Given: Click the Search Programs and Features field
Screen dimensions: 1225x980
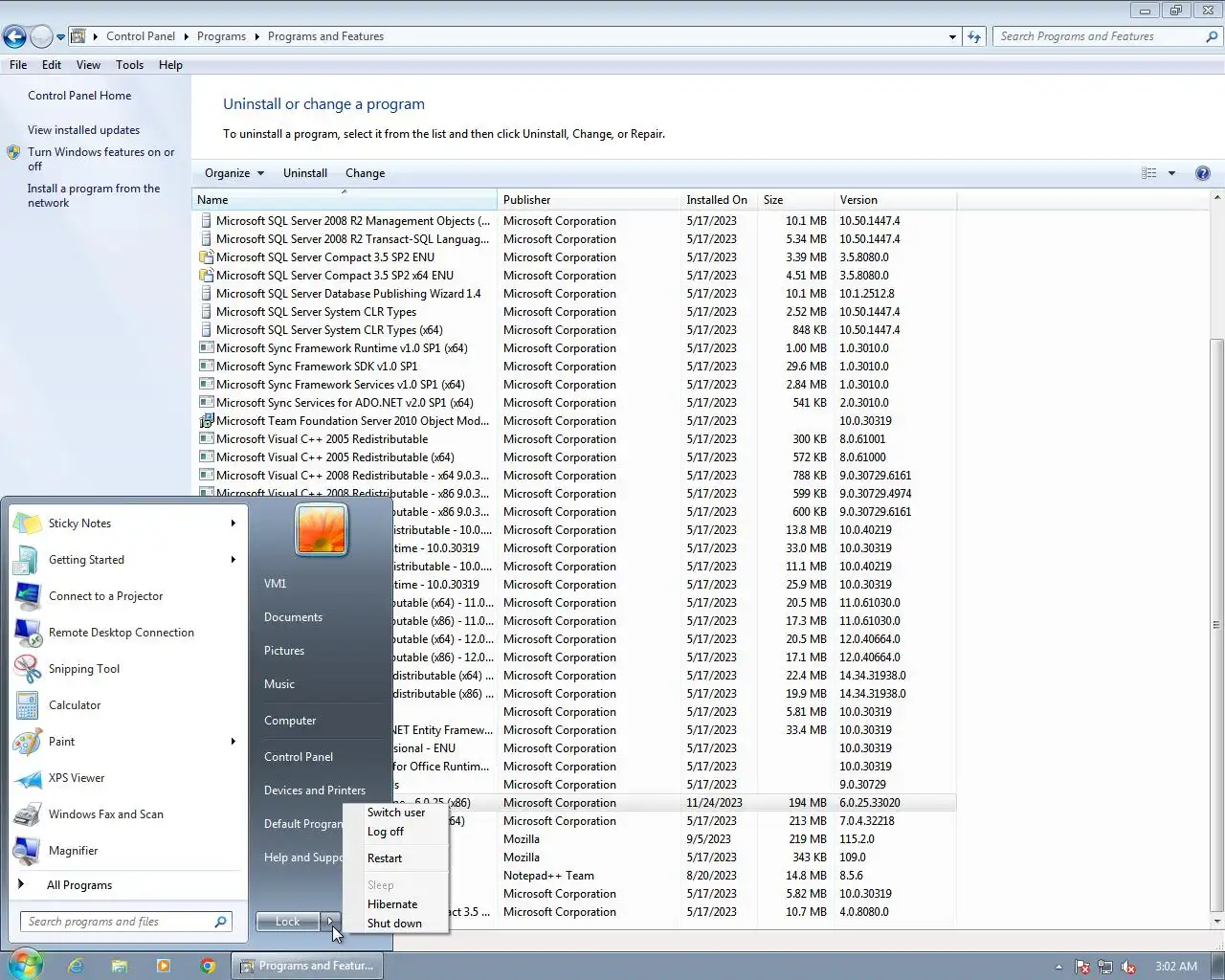Looking at the screenshot, I should tap(1108, 36).
